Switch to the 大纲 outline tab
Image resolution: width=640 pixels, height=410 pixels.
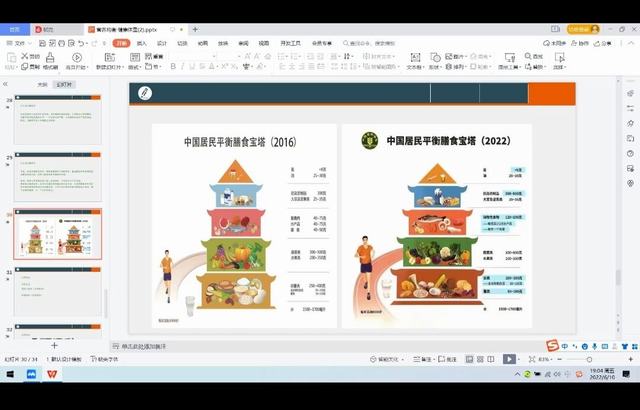[x=42, y=85]
